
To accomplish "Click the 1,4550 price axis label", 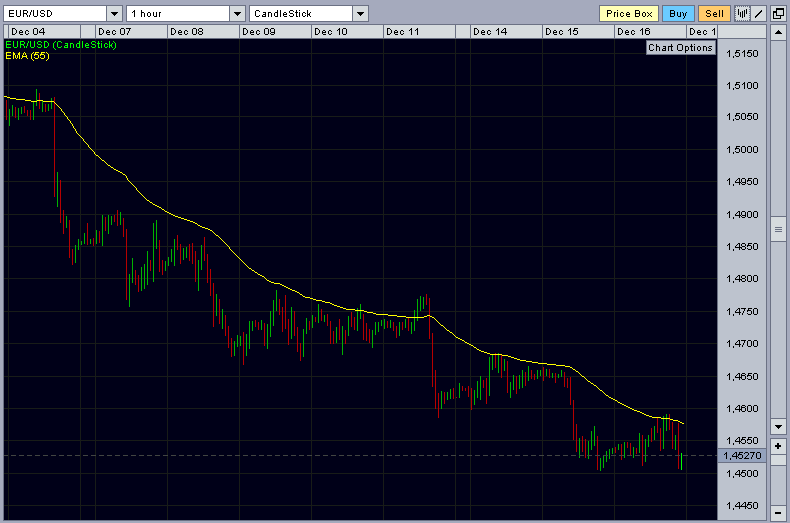I will 742,441.
